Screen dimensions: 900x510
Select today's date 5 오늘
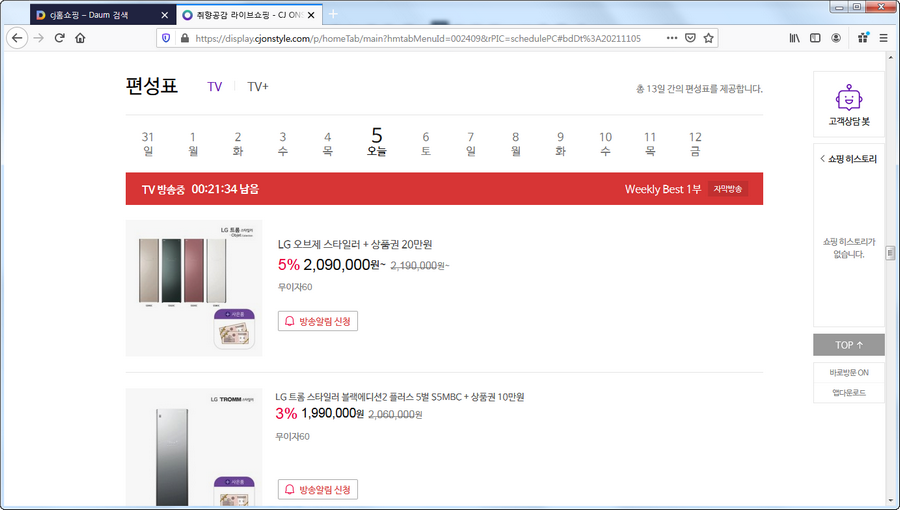tap(377, 142)
